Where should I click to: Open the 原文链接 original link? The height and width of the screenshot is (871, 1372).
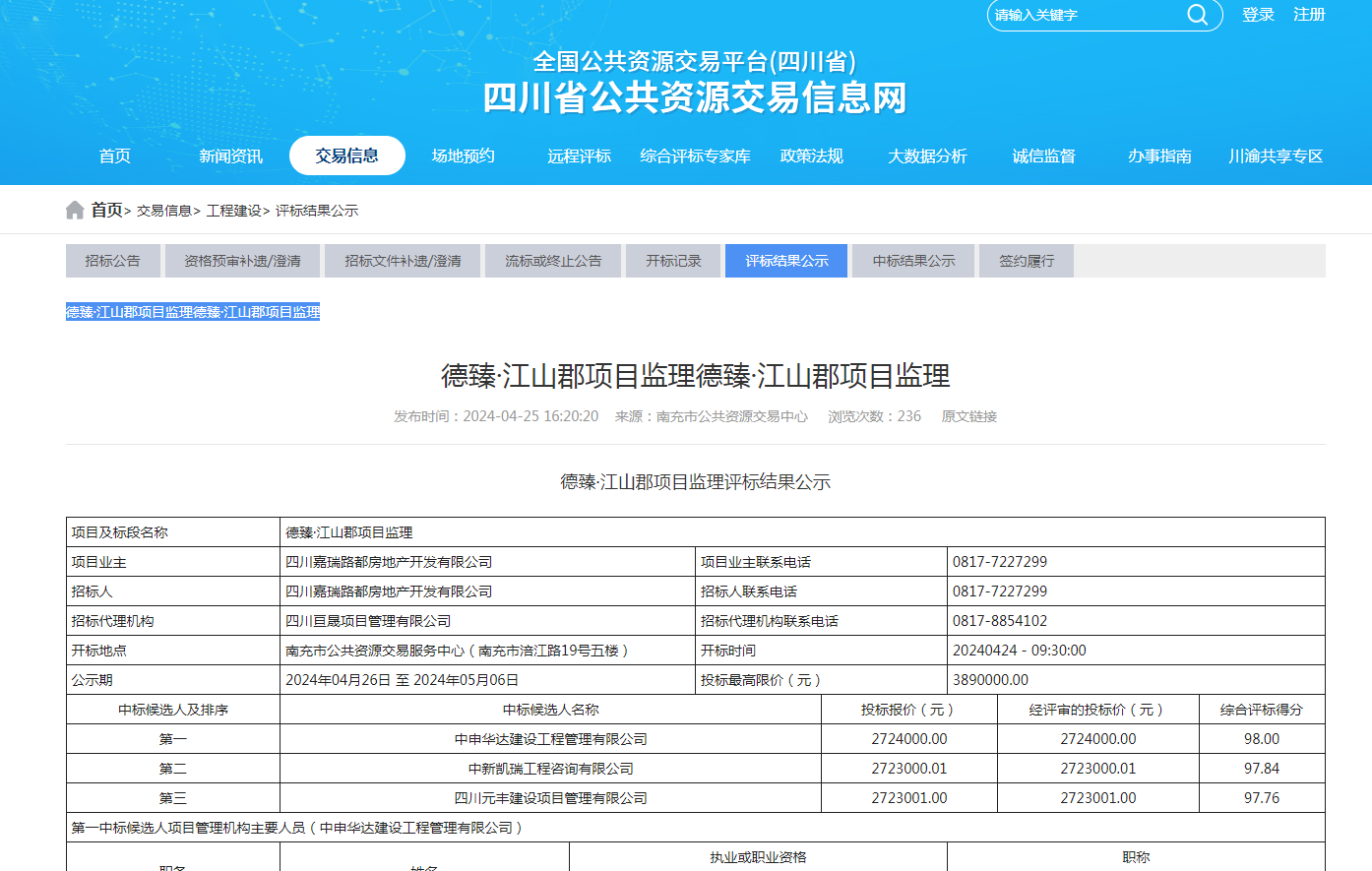click(969, 416)
